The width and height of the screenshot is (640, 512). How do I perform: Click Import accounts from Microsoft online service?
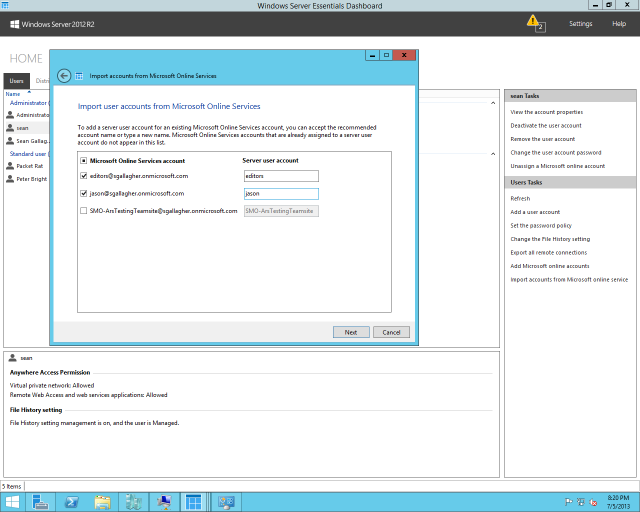pos(569,279)
